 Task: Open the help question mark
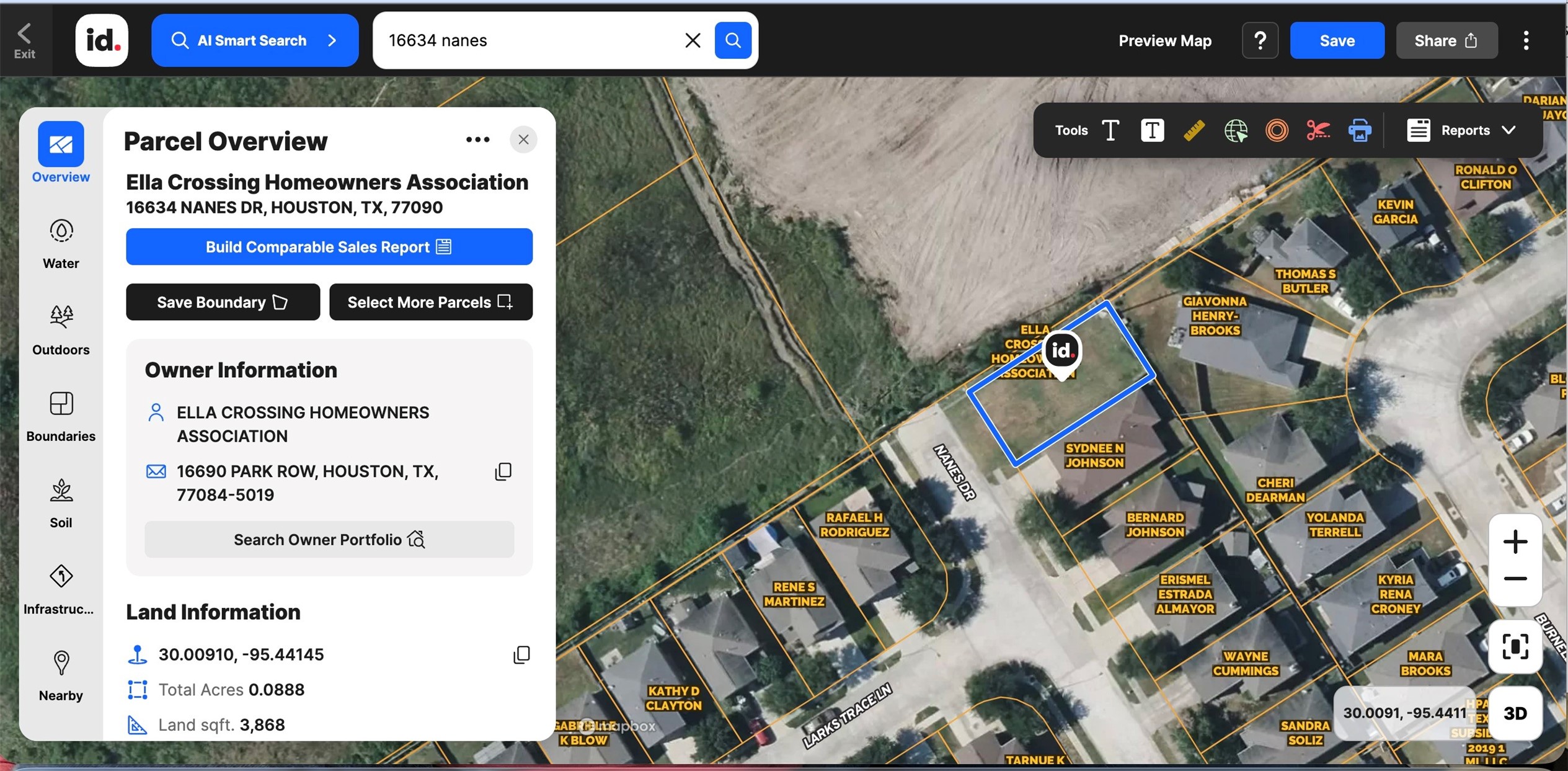click(1260, 40)
